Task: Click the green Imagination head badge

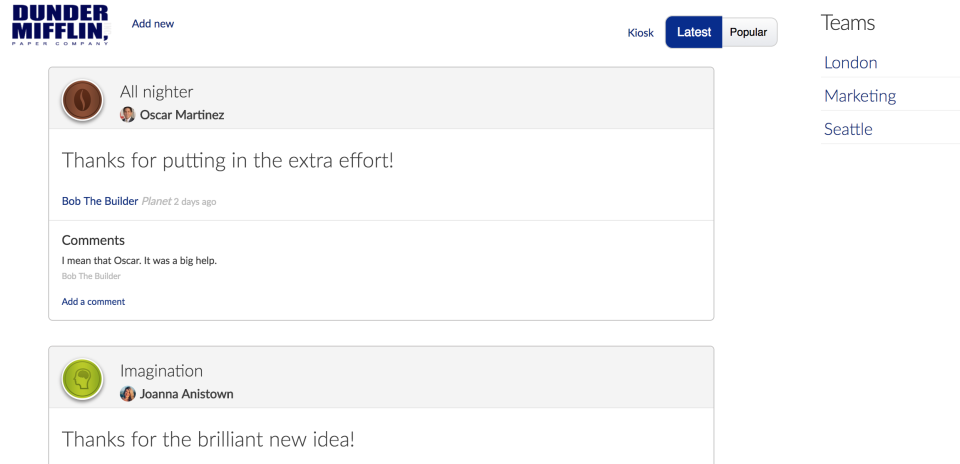Action: coord(82,380)
